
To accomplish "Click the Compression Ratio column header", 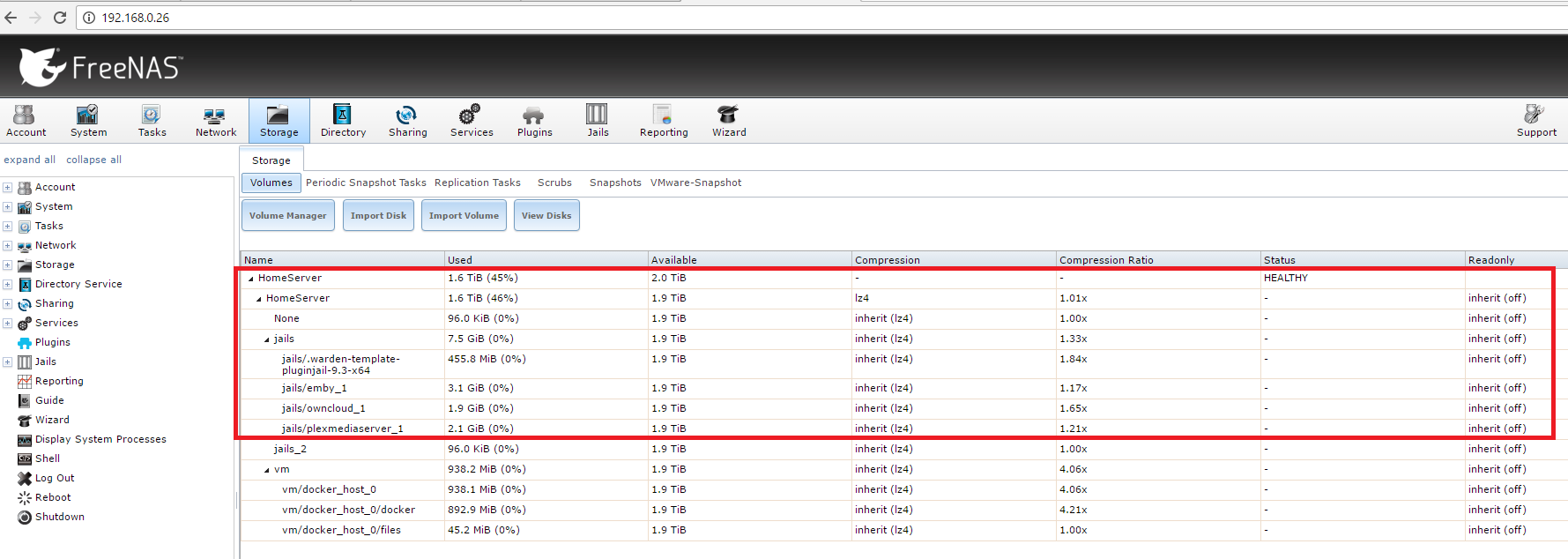I will [1158, 260].
